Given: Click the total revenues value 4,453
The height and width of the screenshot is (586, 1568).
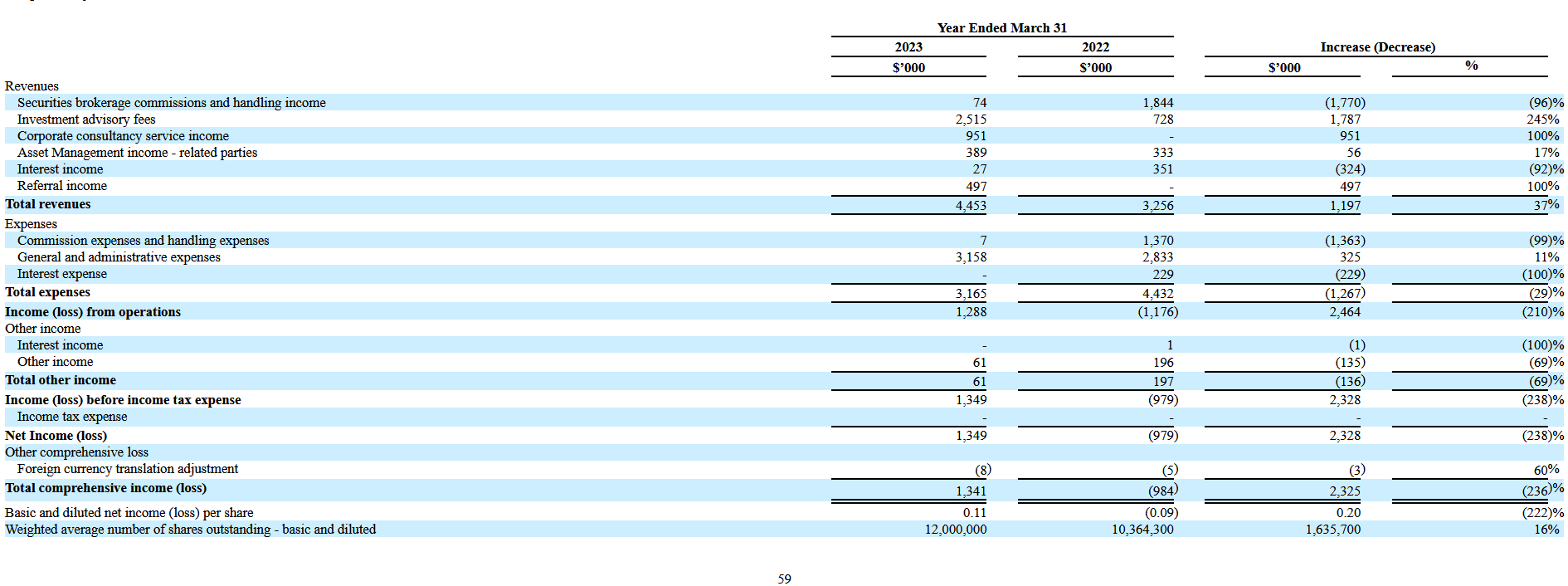Looking at the screenshot, I should click(971, 206).
